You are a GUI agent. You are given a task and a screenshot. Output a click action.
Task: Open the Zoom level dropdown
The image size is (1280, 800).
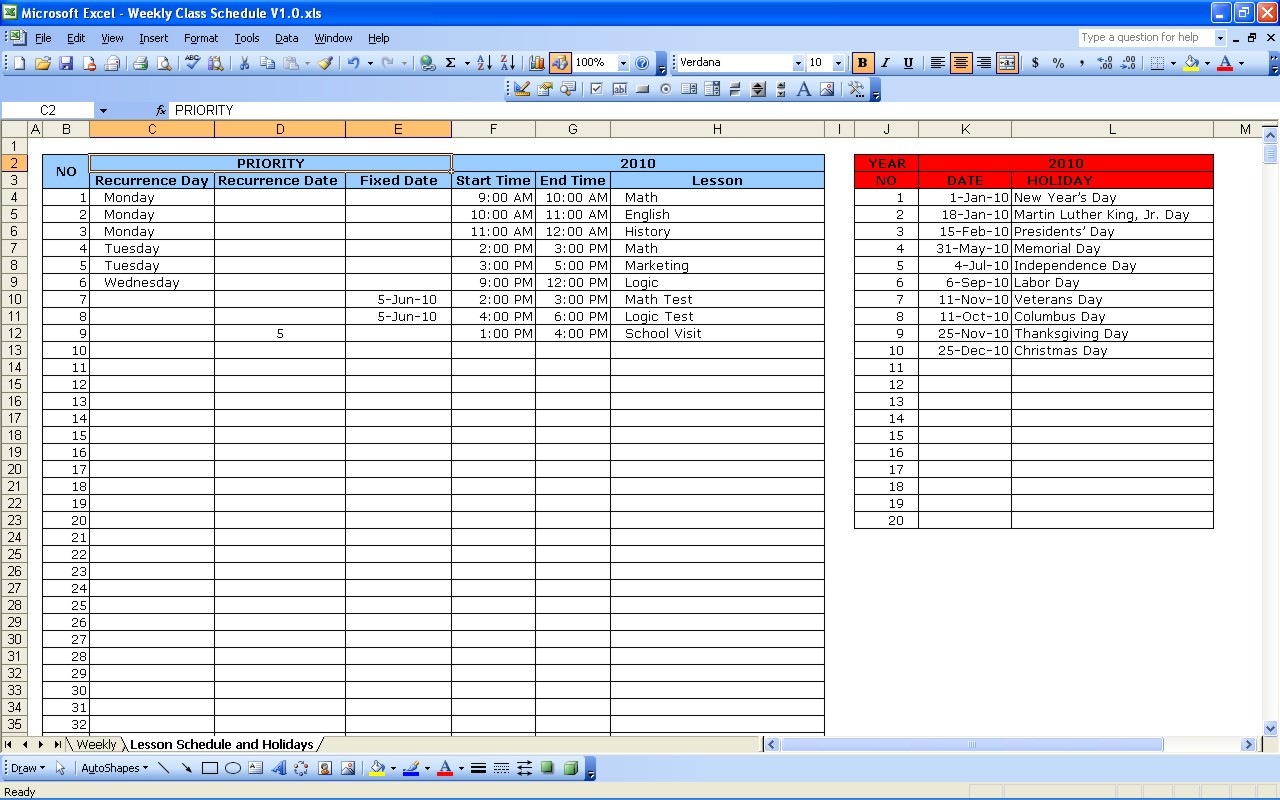622,62
